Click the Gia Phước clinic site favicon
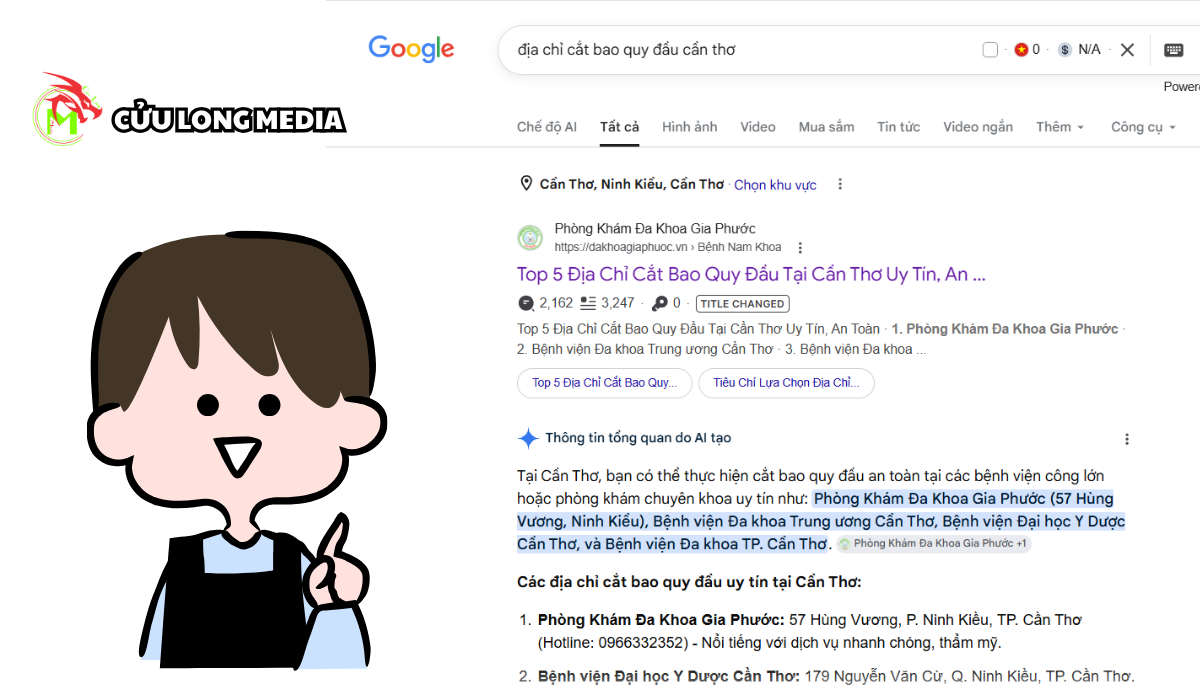 point(530,238)
